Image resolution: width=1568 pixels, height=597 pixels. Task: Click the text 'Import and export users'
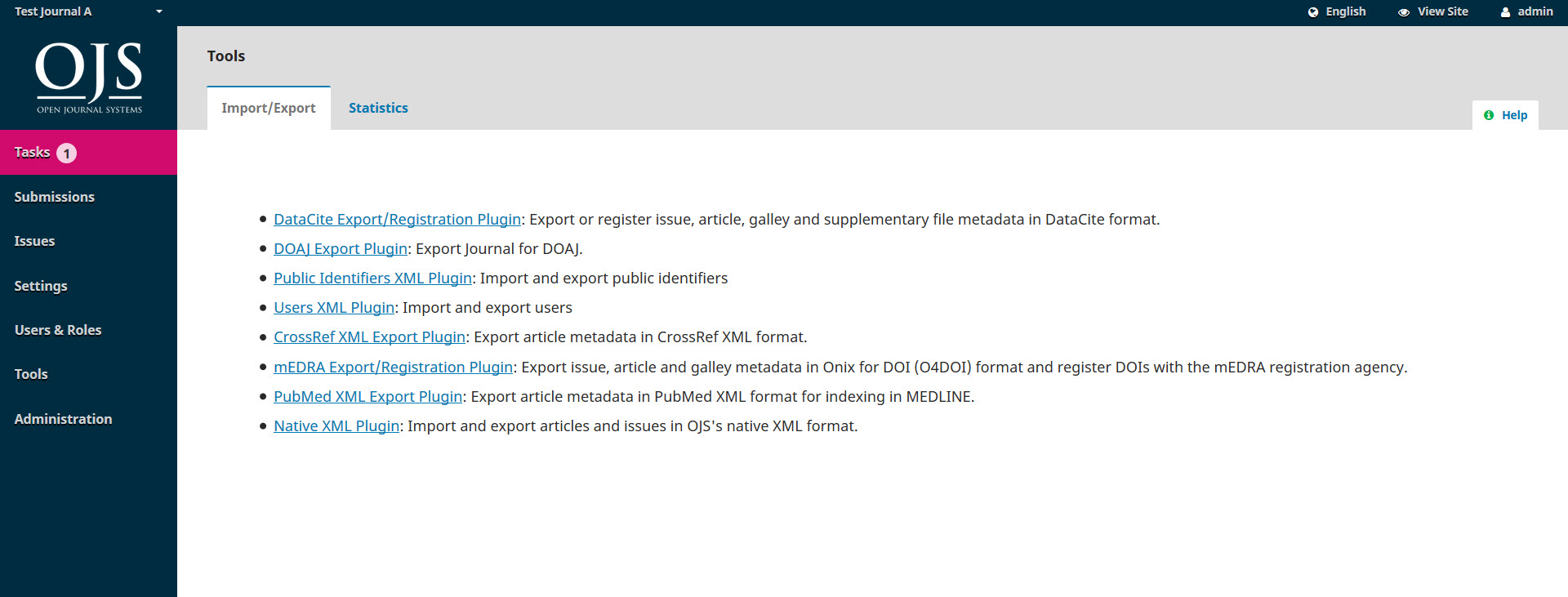point(488,307)
